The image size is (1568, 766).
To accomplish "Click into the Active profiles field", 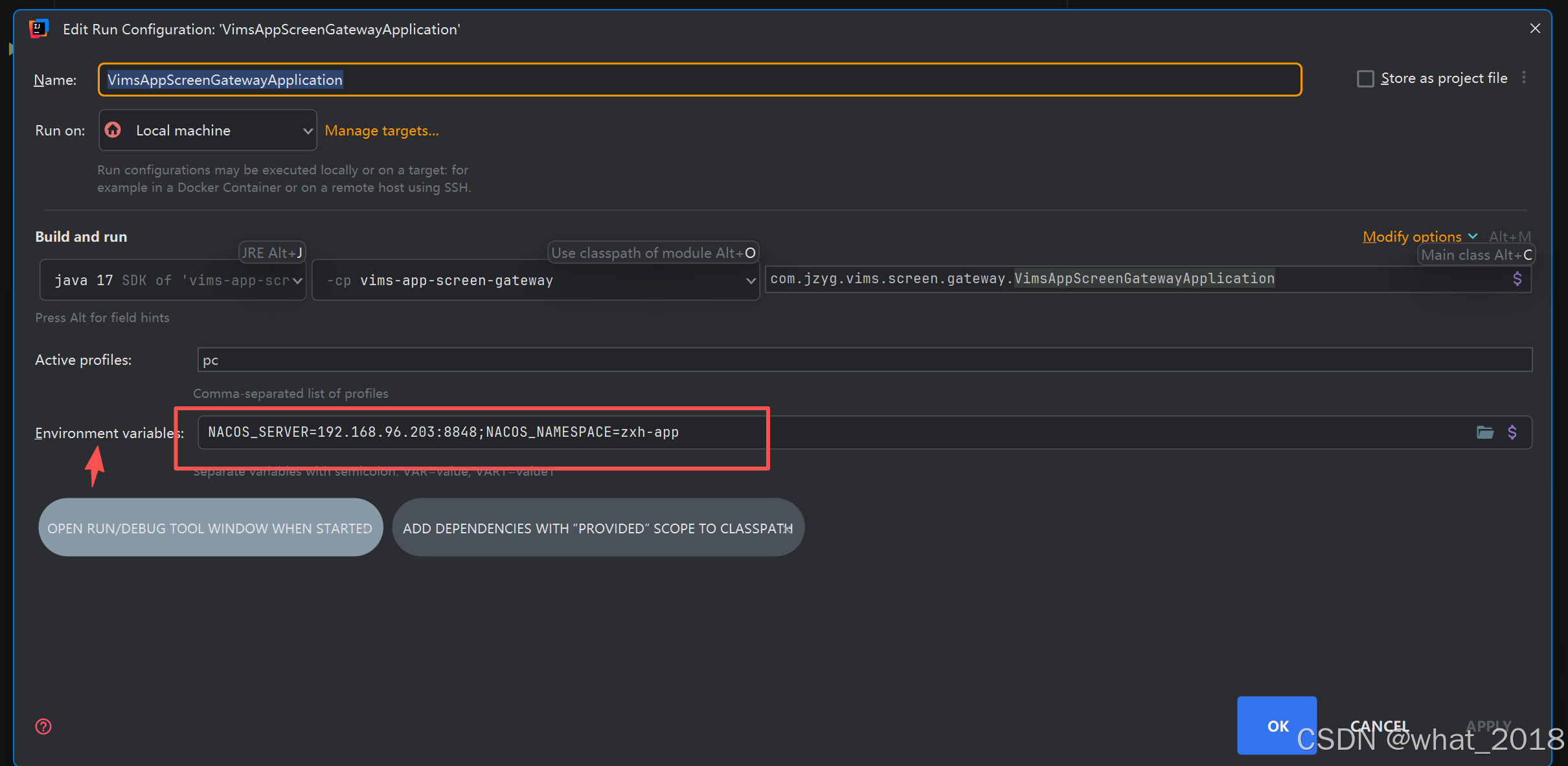I will click(x=864, y=360).
